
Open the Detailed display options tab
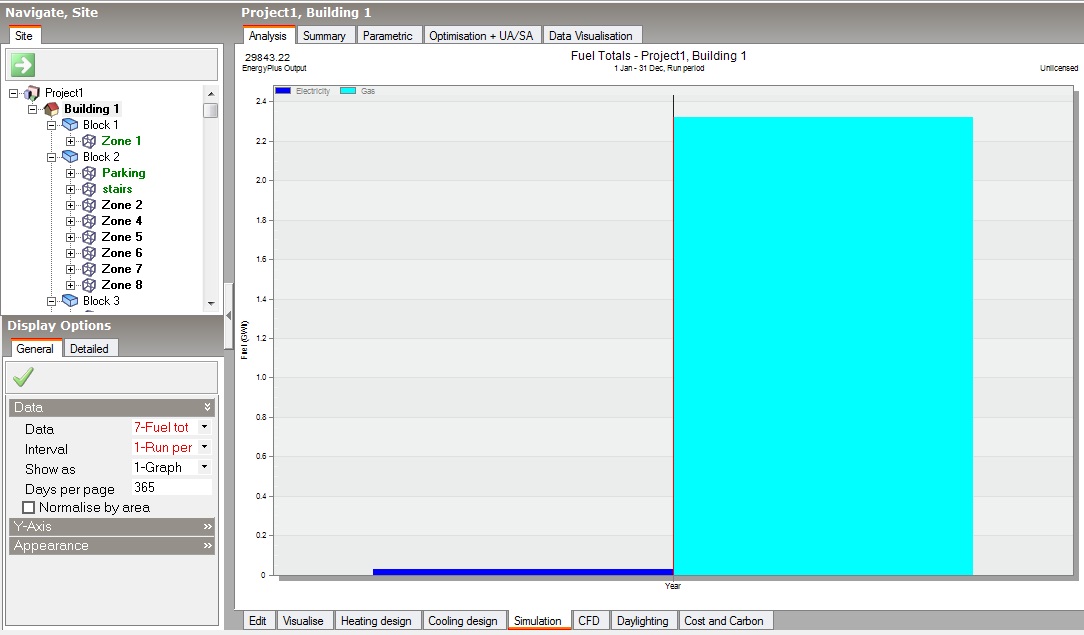pos(89,349)
